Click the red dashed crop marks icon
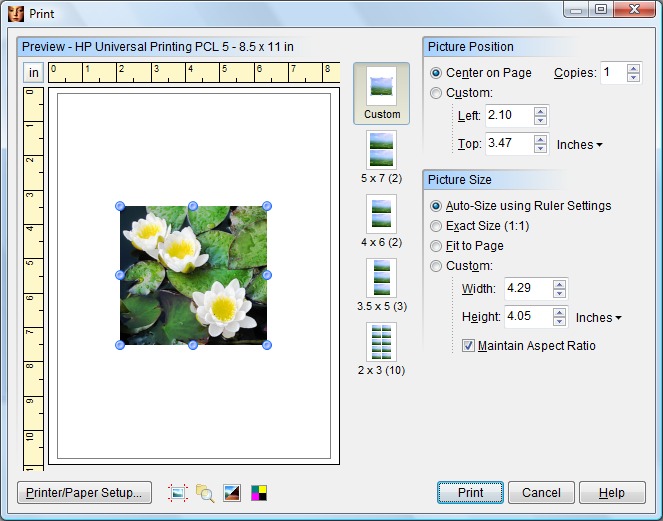The image size is (663, 521). pyautogui.click(x=178, y=492)
